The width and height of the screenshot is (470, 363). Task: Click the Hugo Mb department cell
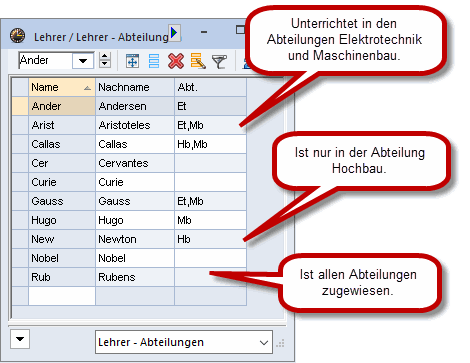[x=210, y=220]
